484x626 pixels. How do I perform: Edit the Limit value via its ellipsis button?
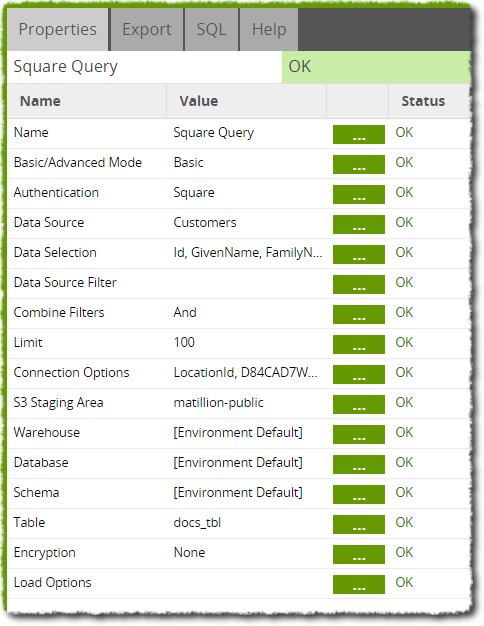(359, 345)
